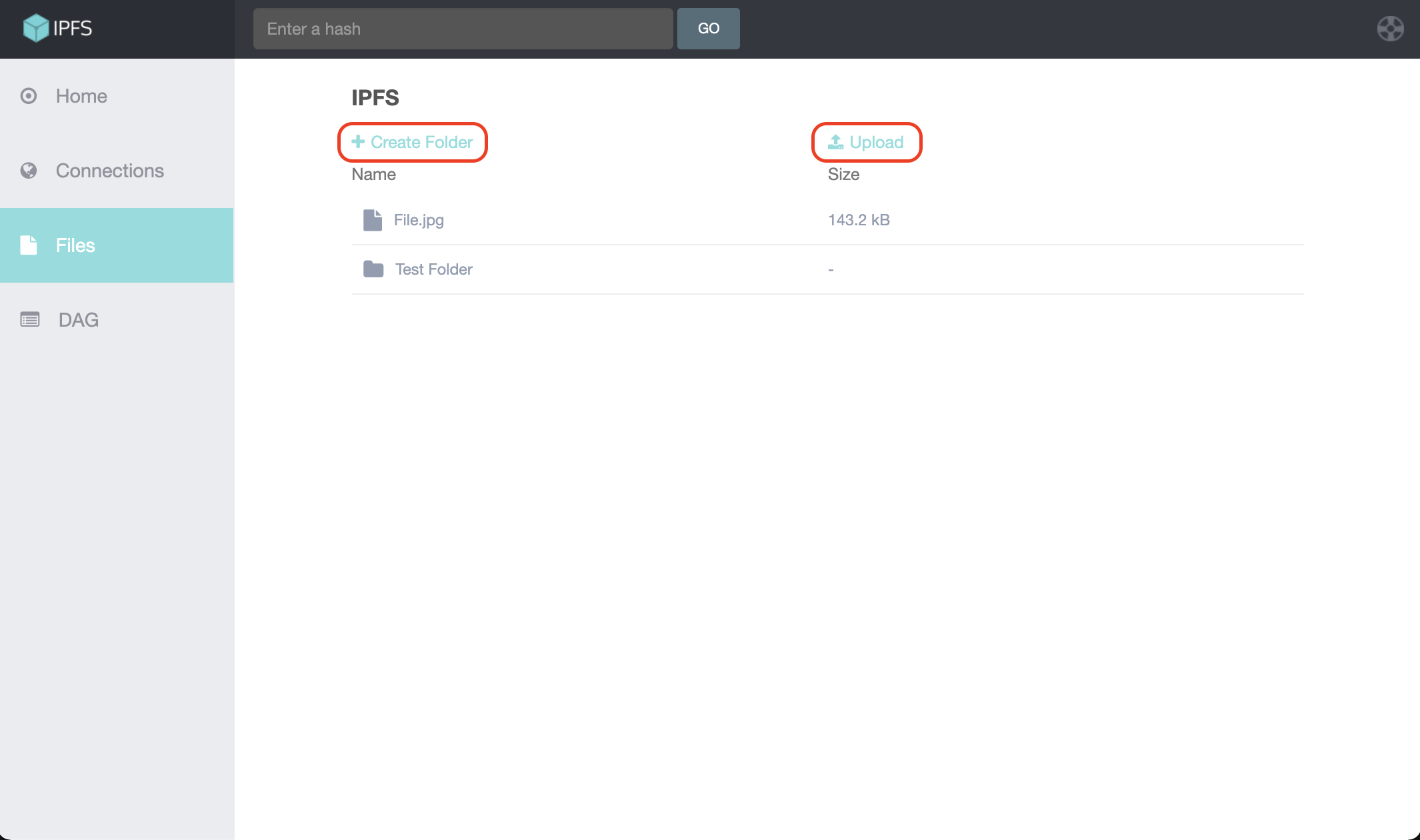Click the Create Folder button icon
Image resolution: width=1420 pixels, height=840 pixels.
[x=358, y=142]
